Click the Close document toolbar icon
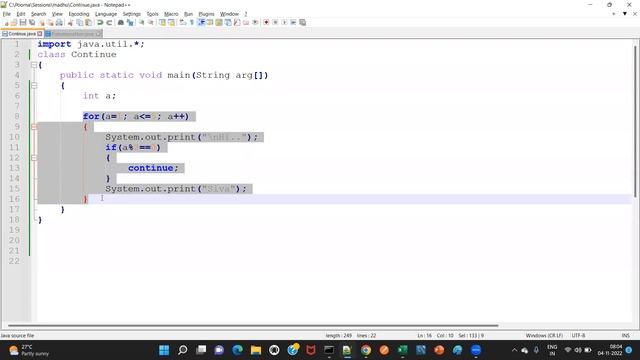The width and height of the screenshot is (640, 360). (x=41, y=23)
